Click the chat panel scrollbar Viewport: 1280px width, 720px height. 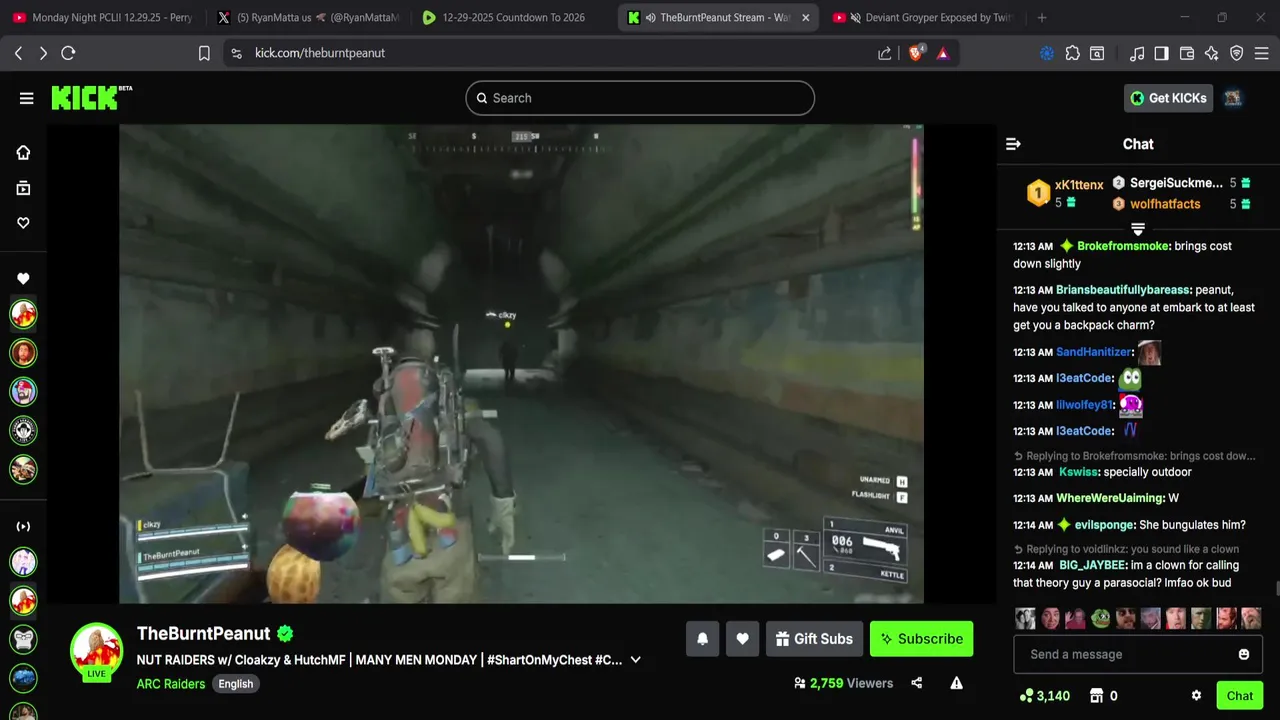pos(1276,590)
